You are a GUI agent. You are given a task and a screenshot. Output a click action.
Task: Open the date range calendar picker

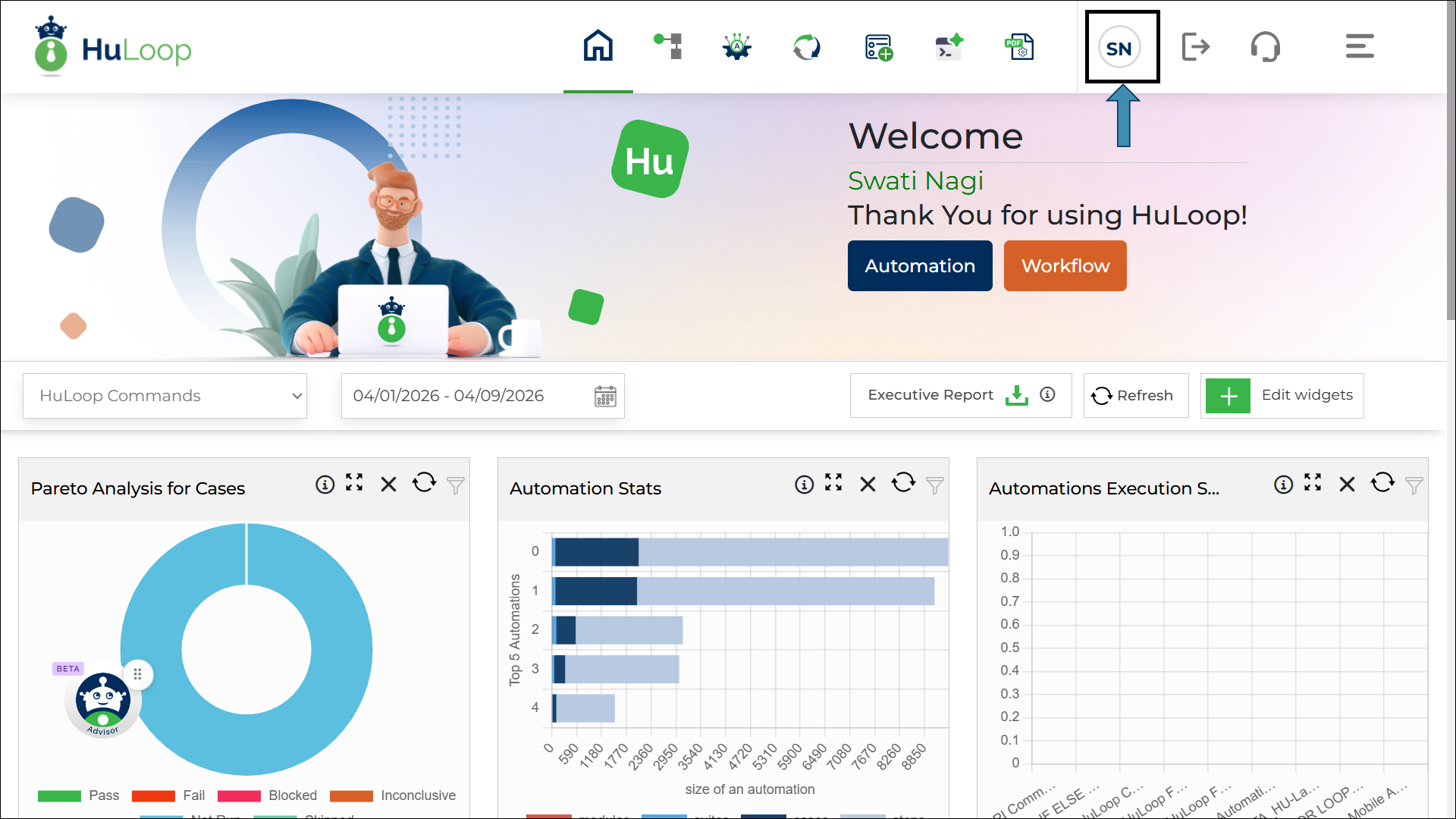[x=605, y=396]
